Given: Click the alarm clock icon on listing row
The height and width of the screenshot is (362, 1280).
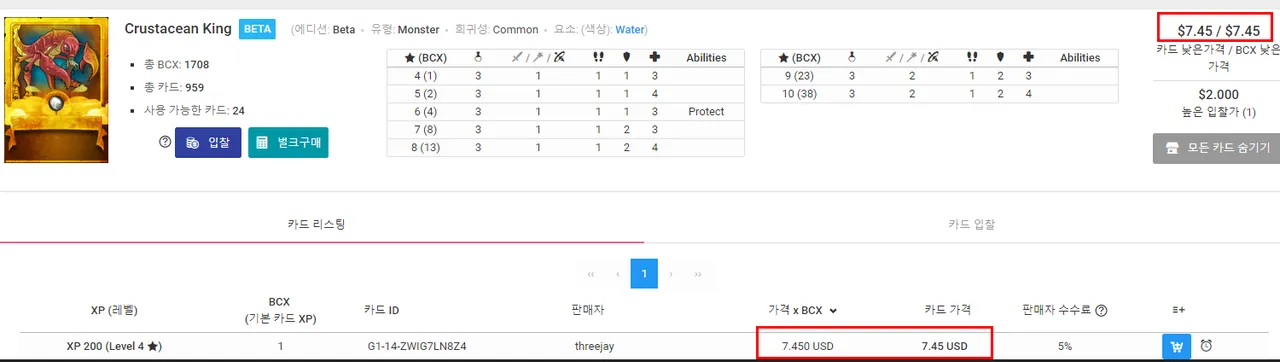Looking at the screenshot, I should (x=1206, y=346).
